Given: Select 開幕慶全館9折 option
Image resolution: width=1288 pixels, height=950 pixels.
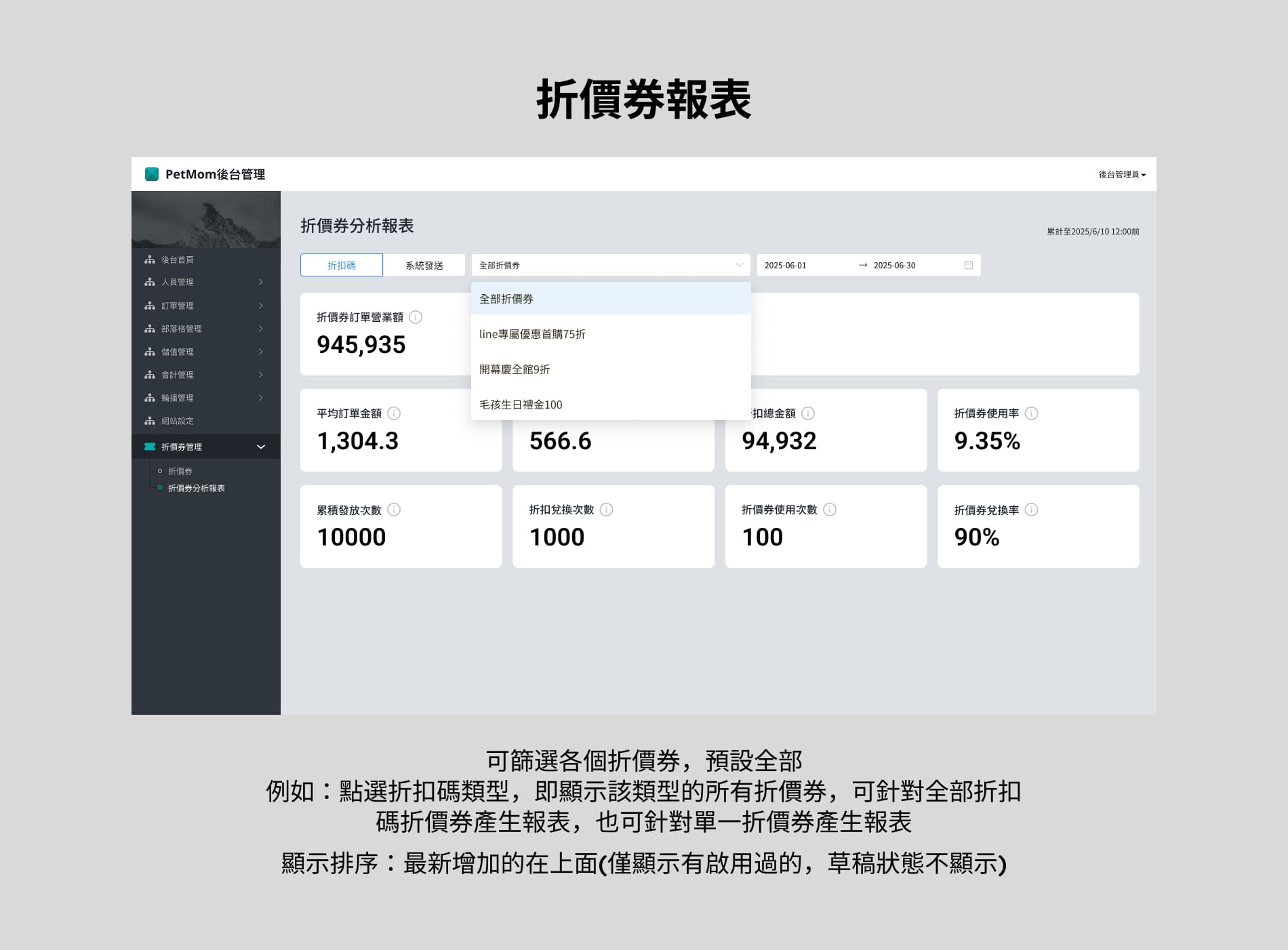Looking at the screenshot, I should pyautogui.click(x=611, y=369).
